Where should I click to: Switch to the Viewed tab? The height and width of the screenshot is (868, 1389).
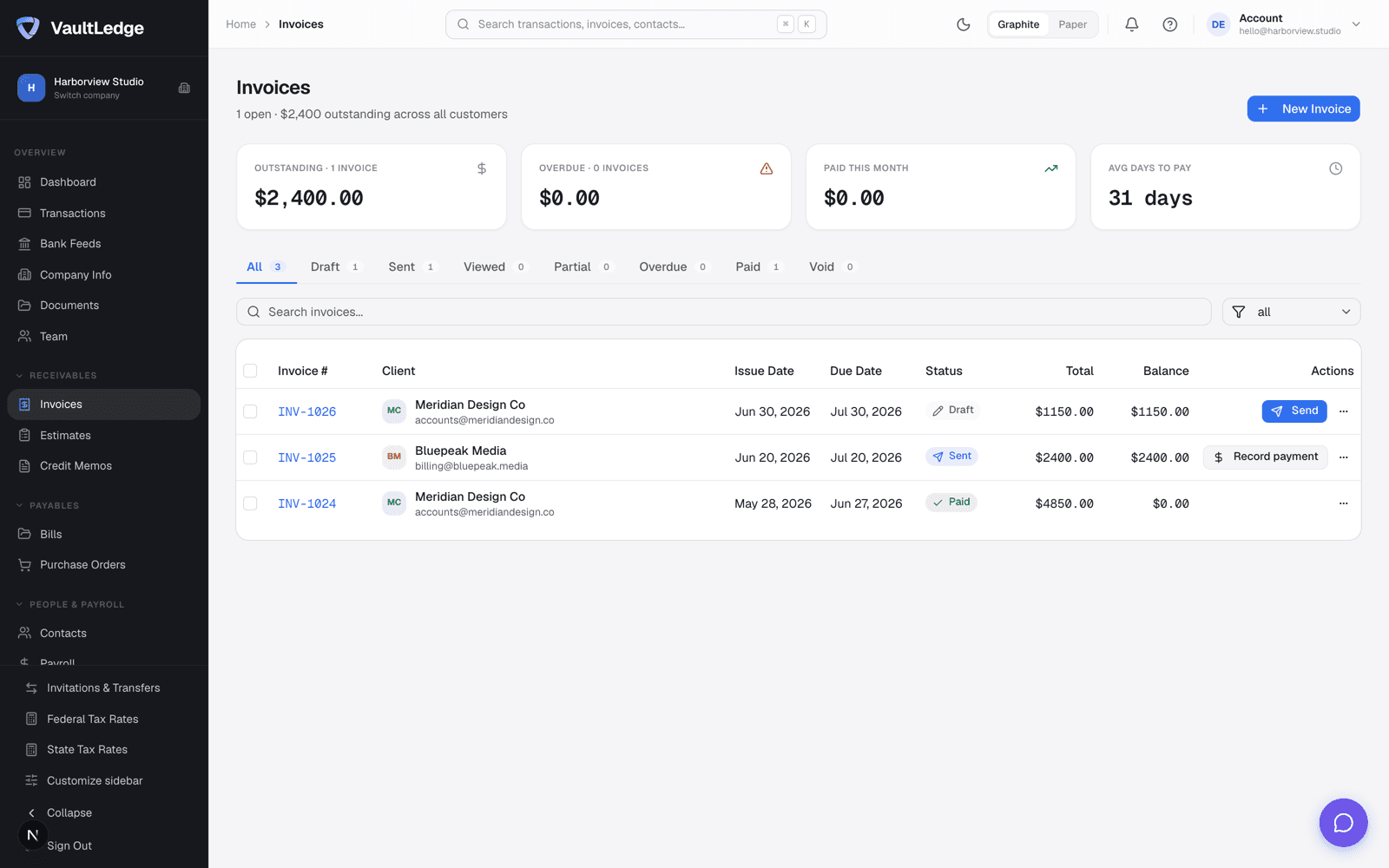495,266
